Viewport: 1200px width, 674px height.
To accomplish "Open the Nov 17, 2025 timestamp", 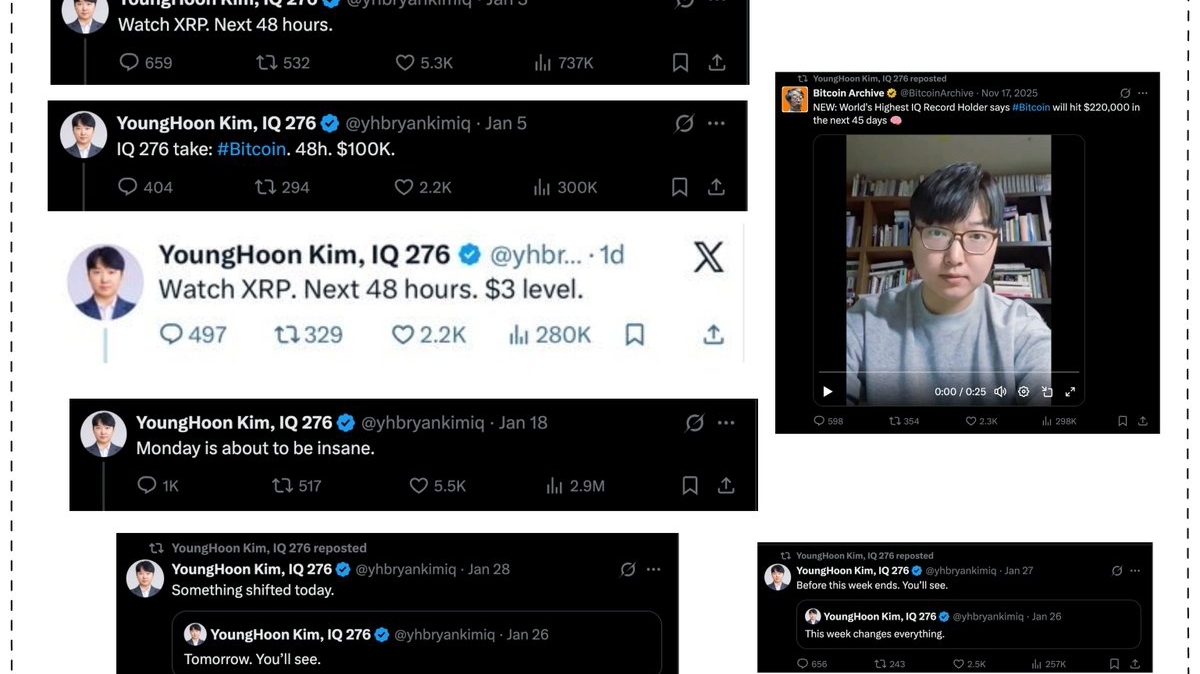I will [1009, 93].
